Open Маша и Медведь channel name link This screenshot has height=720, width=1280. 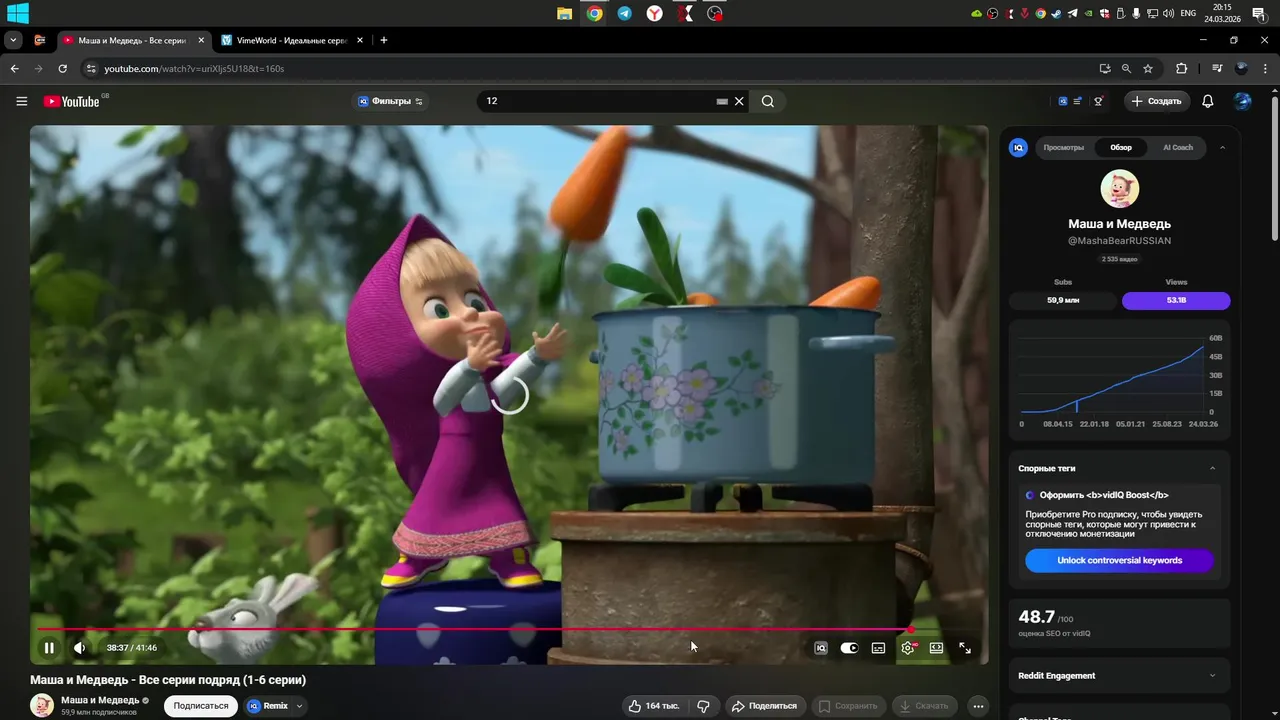tap(100, 700)
